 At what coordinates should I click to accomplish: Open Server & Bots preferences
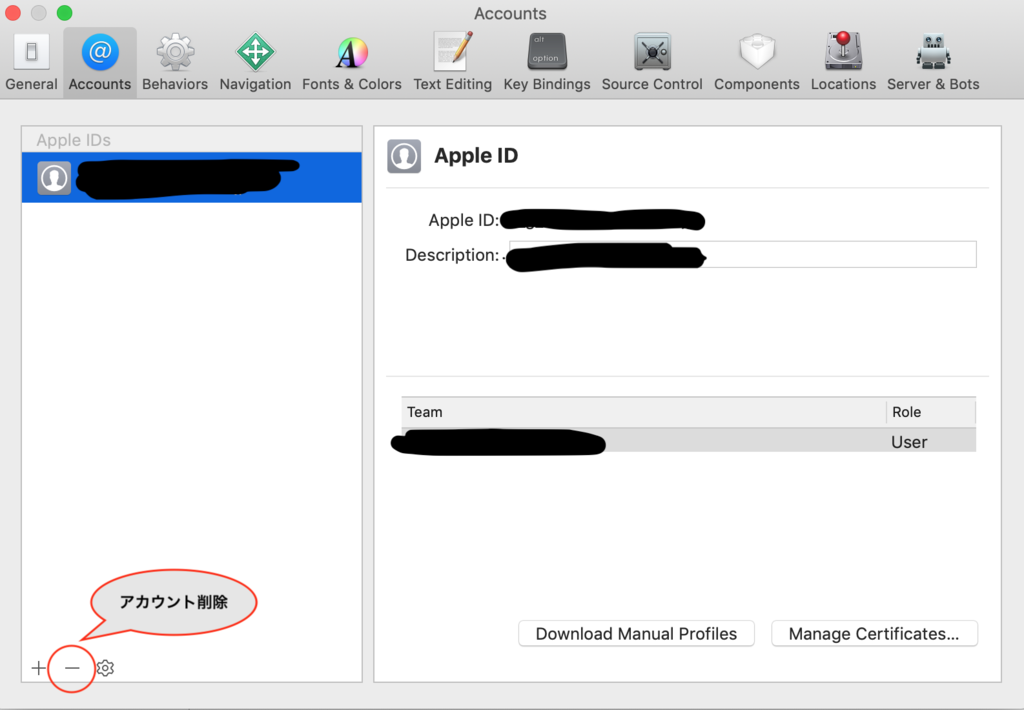[933, 63]
